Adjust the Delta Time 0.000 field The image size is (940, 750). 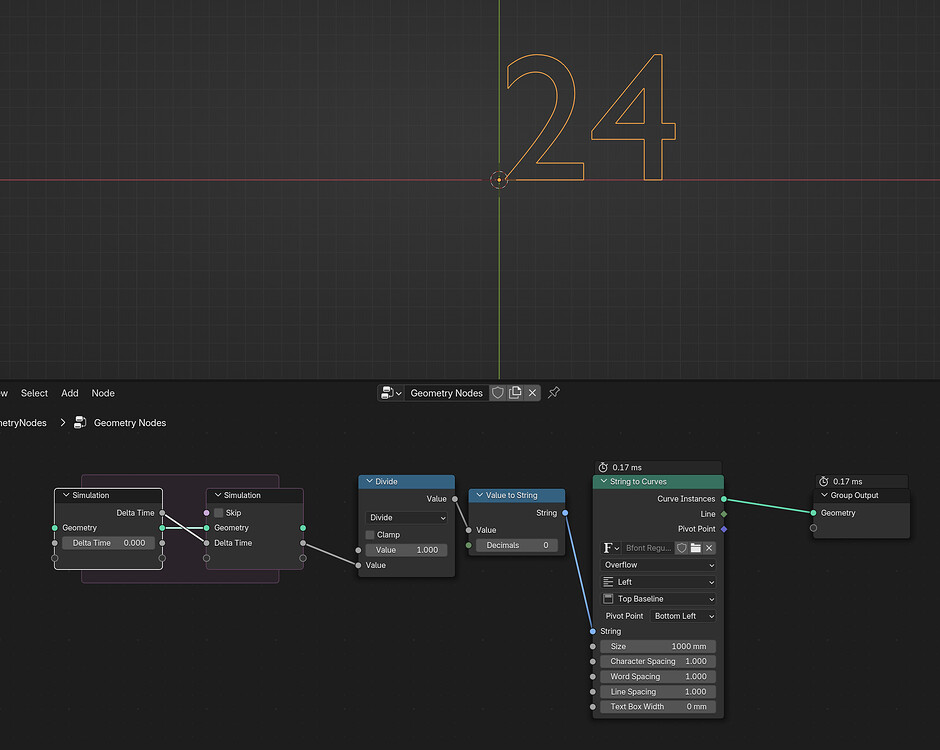tap(109, 543)
